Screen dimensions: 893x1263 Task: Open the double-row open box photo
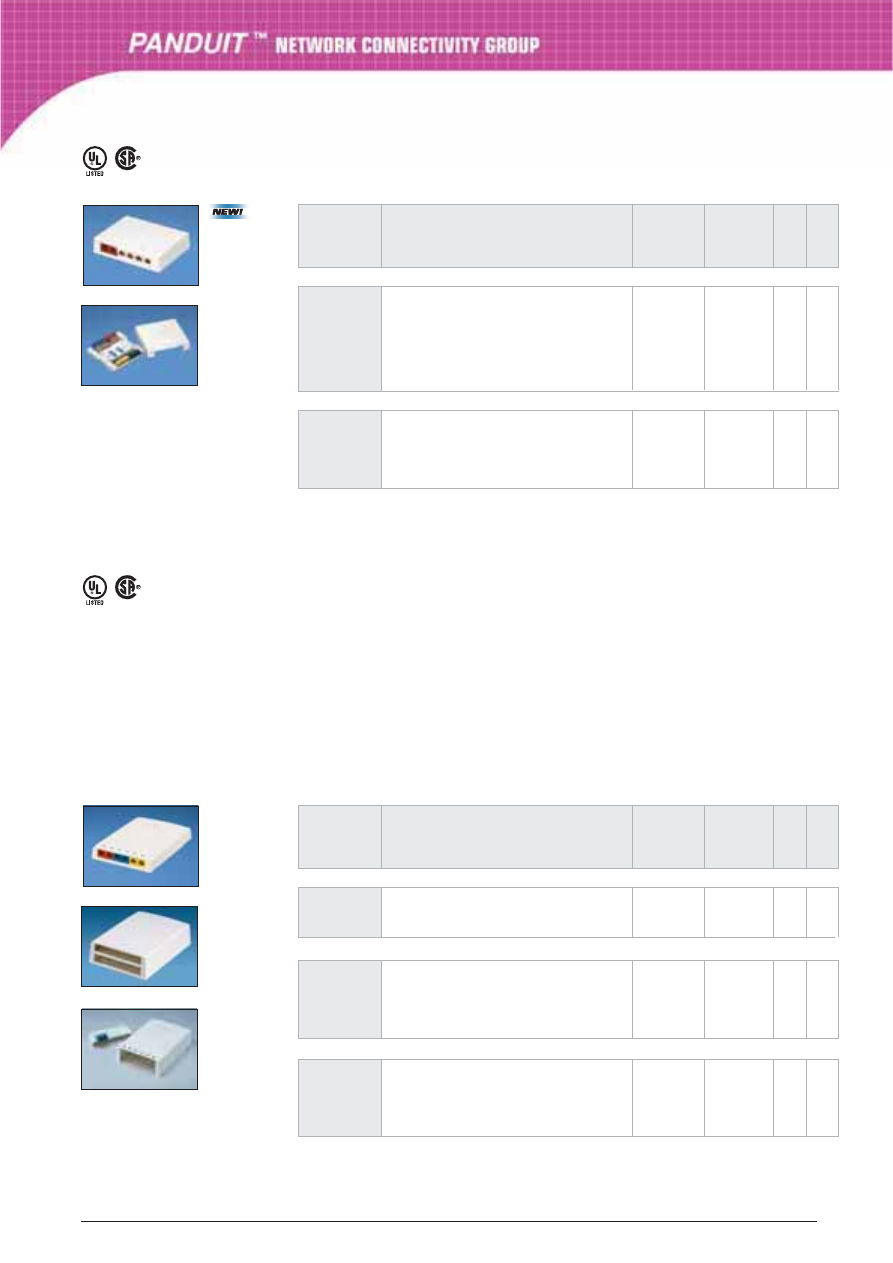pos(139,946)
